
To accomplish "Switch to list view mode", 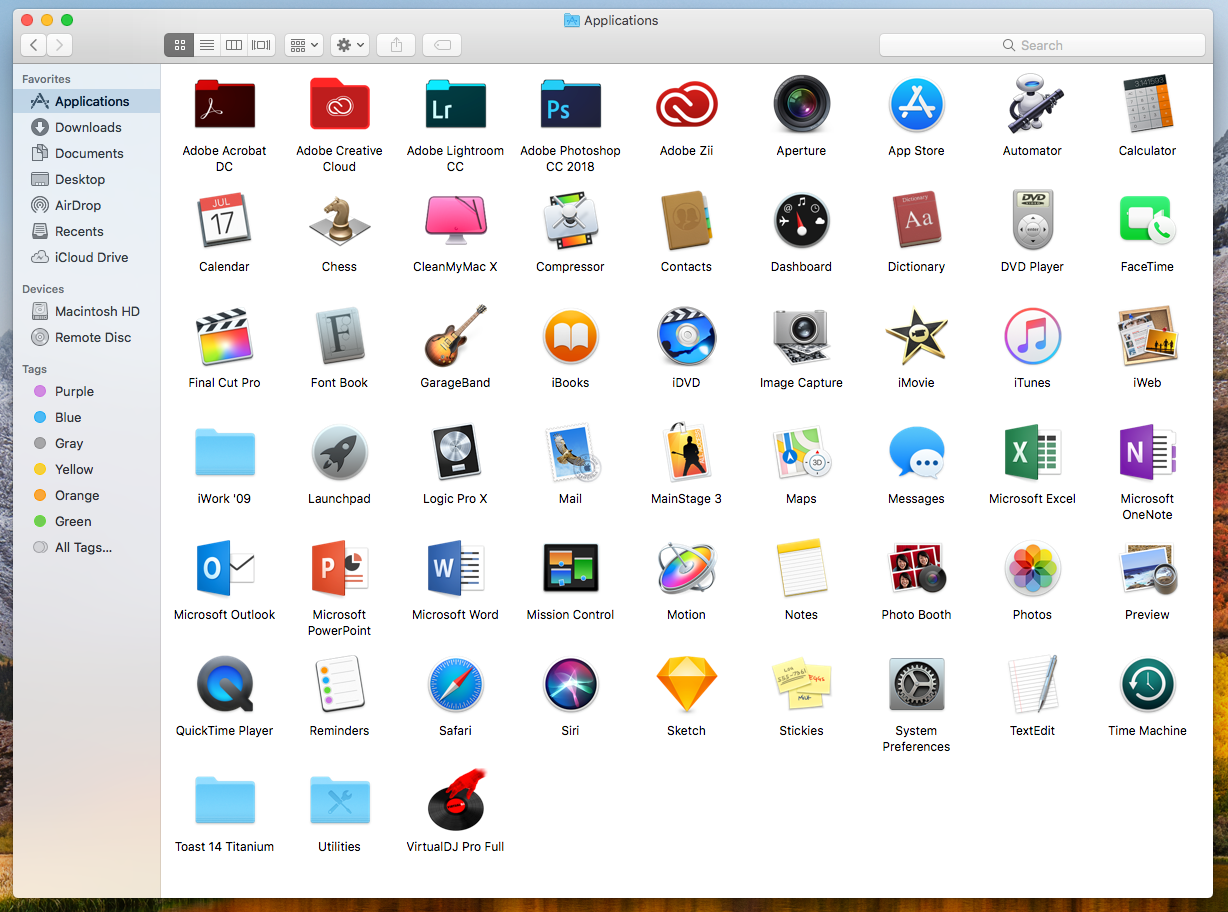I will (x=206, y=44).
